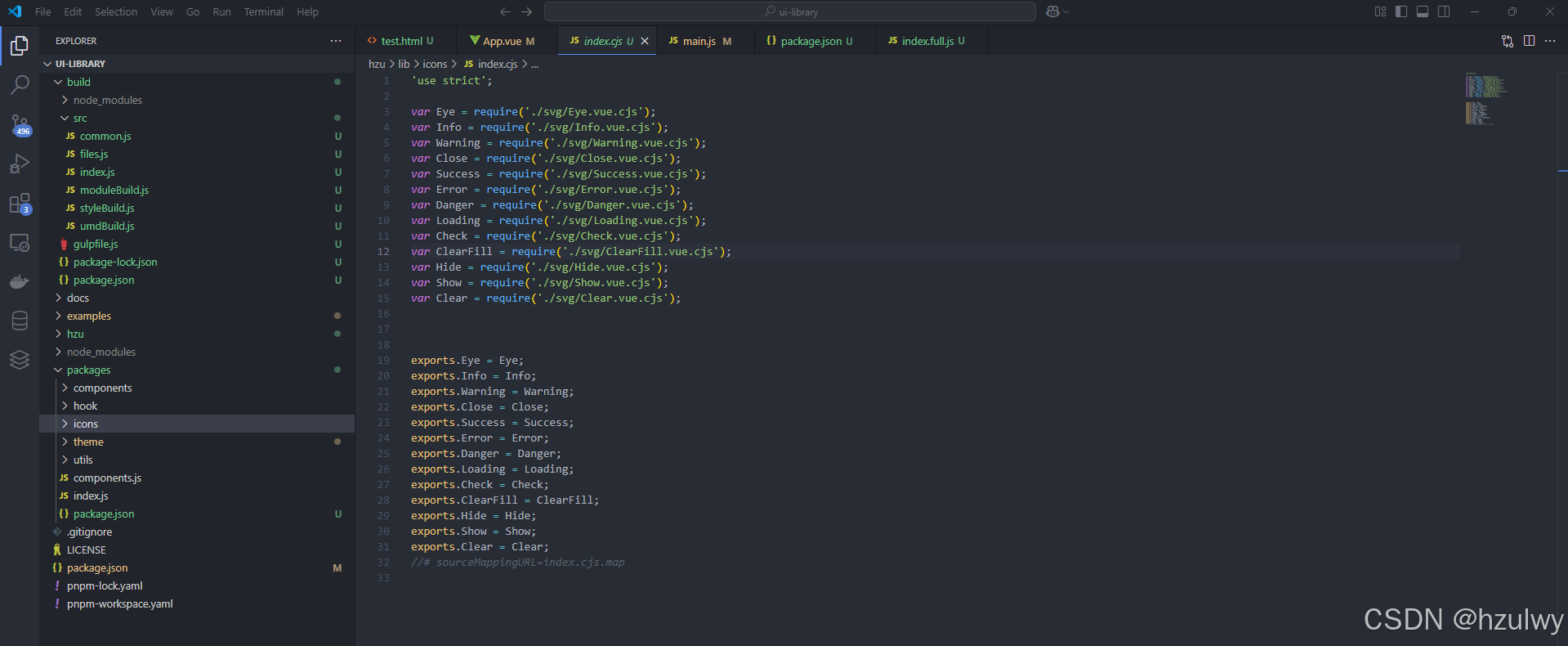Image resolution: width=1568 pixels, height=646 pixels.
Task: Open the Remote Explorer view
Action: point(20,242)
